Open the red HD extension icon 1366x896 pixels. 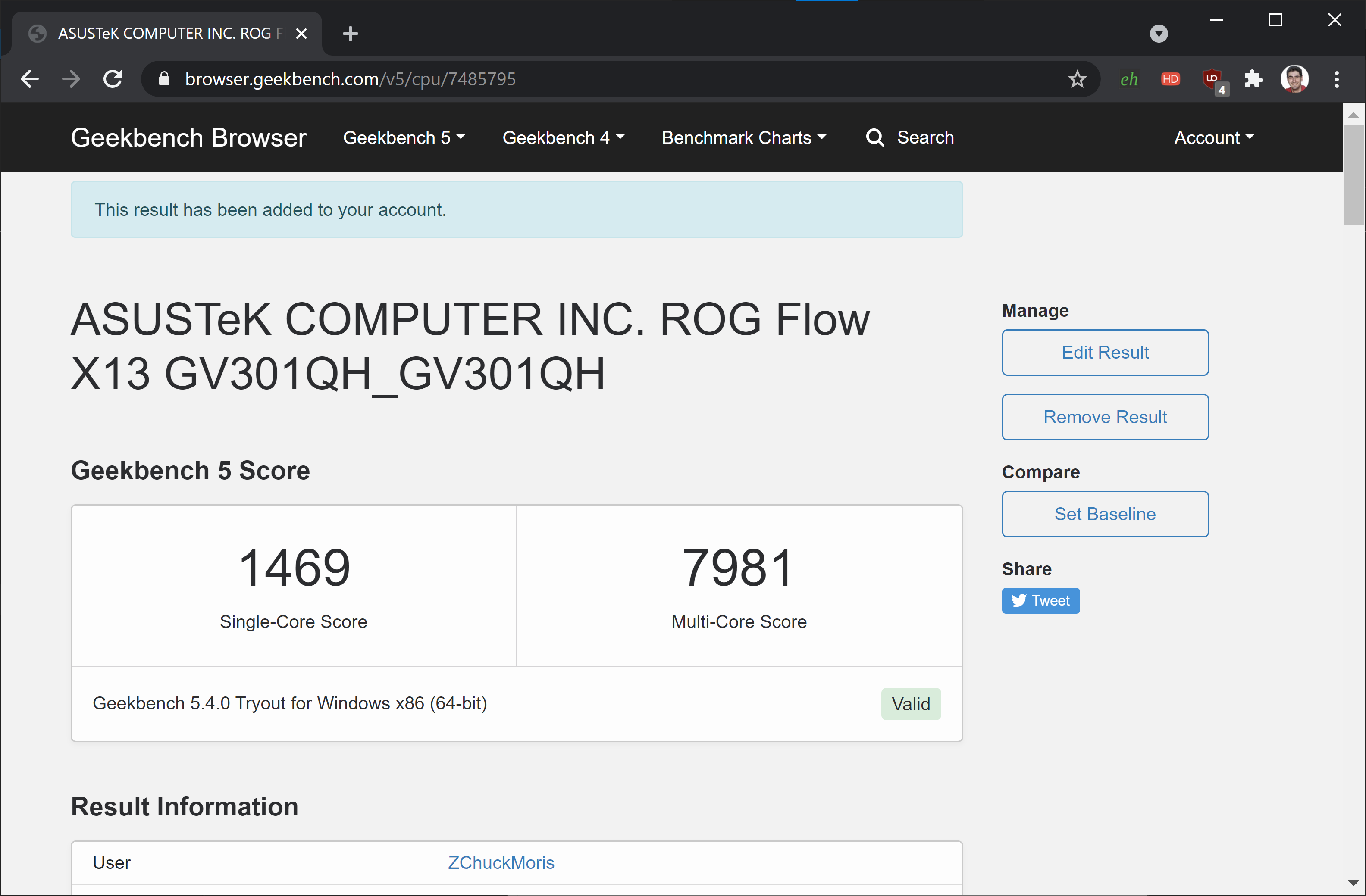tap(1170, 78)
